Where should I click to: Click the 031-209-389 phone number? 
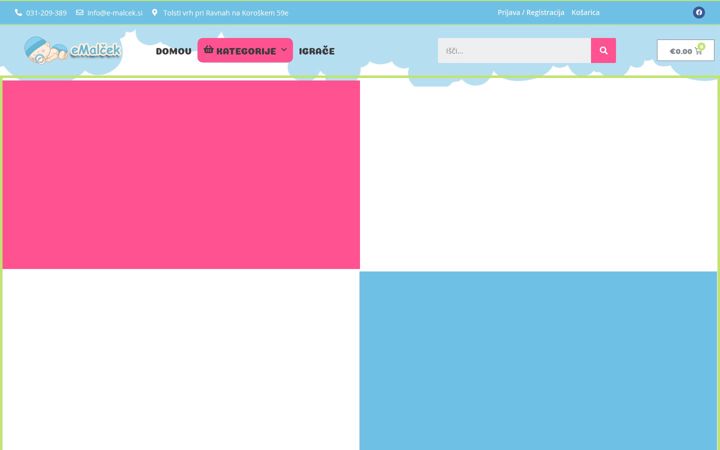click(x=46, y=13)
